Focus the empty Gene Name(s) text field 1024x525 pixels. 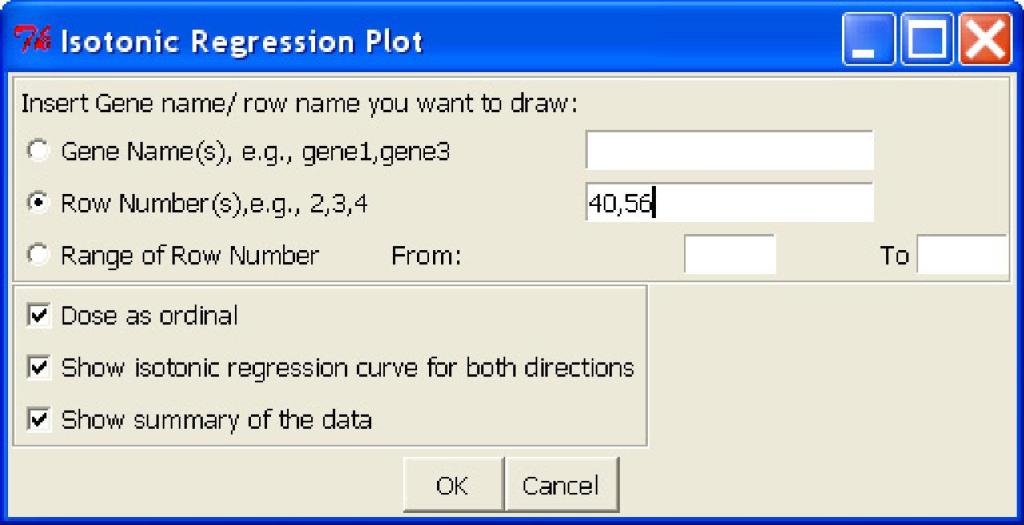[x=729, y=151]
